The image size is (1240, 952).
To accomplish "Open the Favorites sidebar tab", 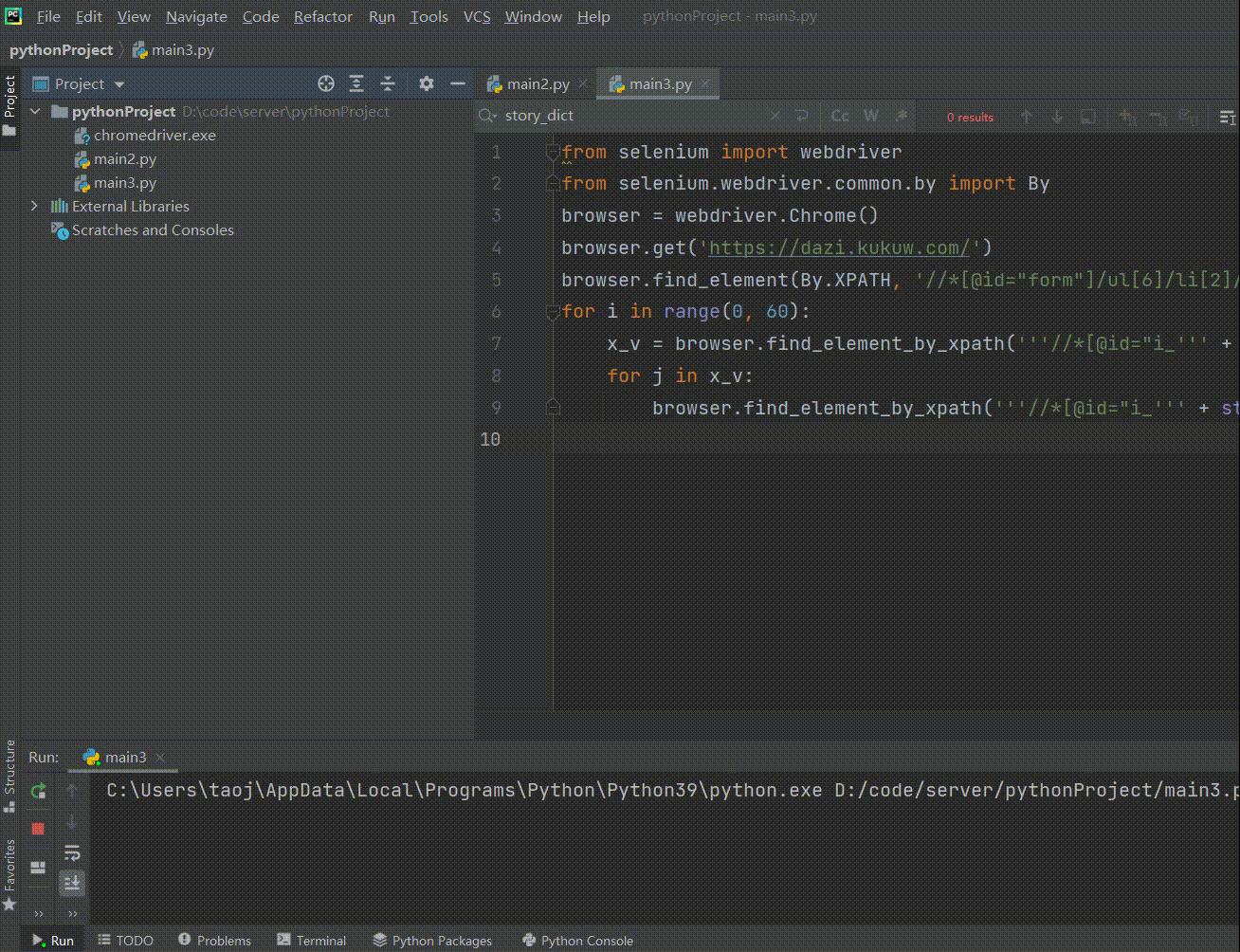I will (9, 875).
